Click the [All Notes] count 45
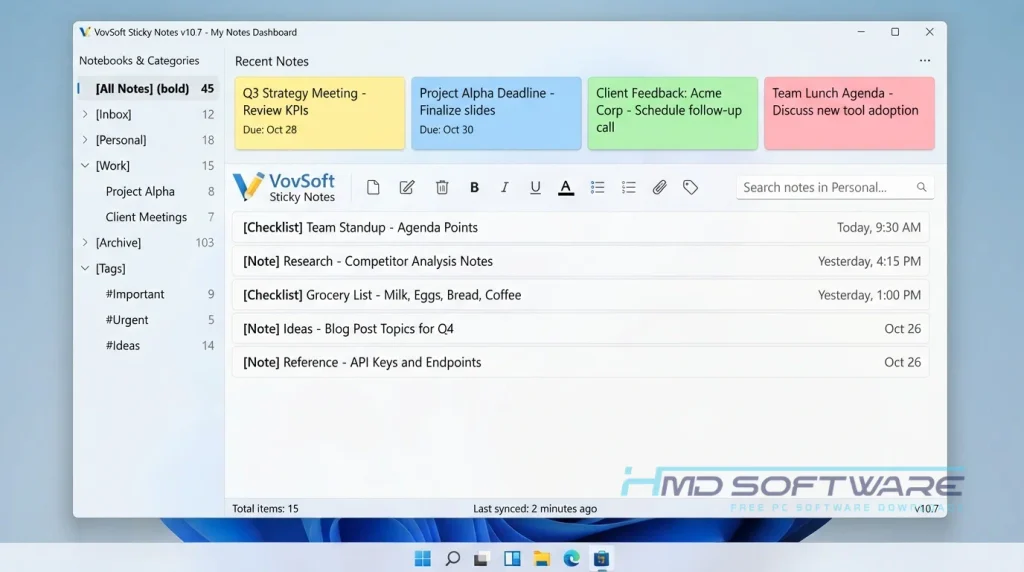The image size is (1024, 572). point(207,89)
